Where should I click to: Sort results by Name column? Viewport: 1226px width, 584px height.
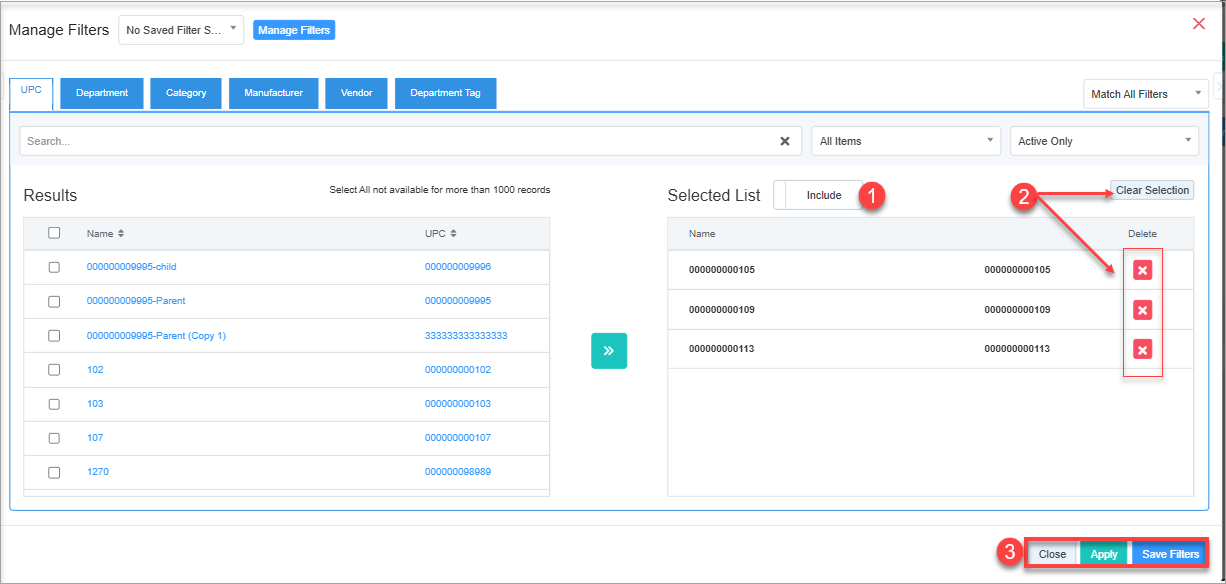105,234
